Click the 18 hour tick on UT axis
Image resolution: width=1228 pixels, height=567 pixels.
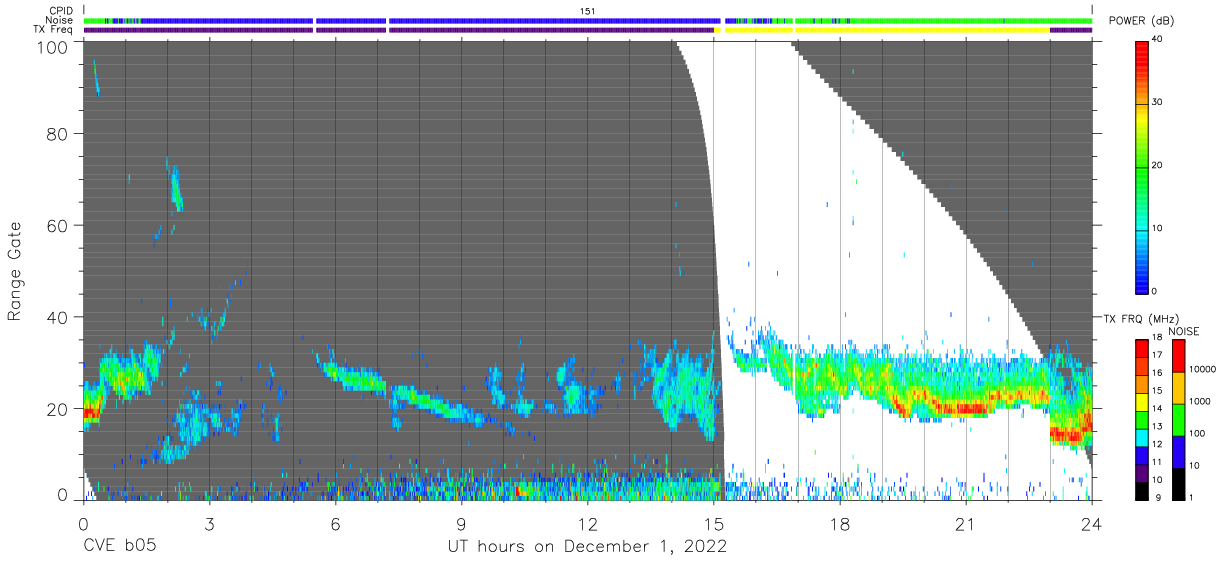click(x=840, y=523)
